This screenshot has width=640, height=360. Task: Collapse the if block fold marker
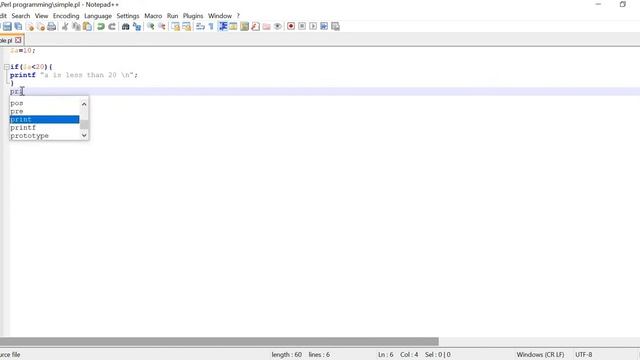[x=7, y=67]
